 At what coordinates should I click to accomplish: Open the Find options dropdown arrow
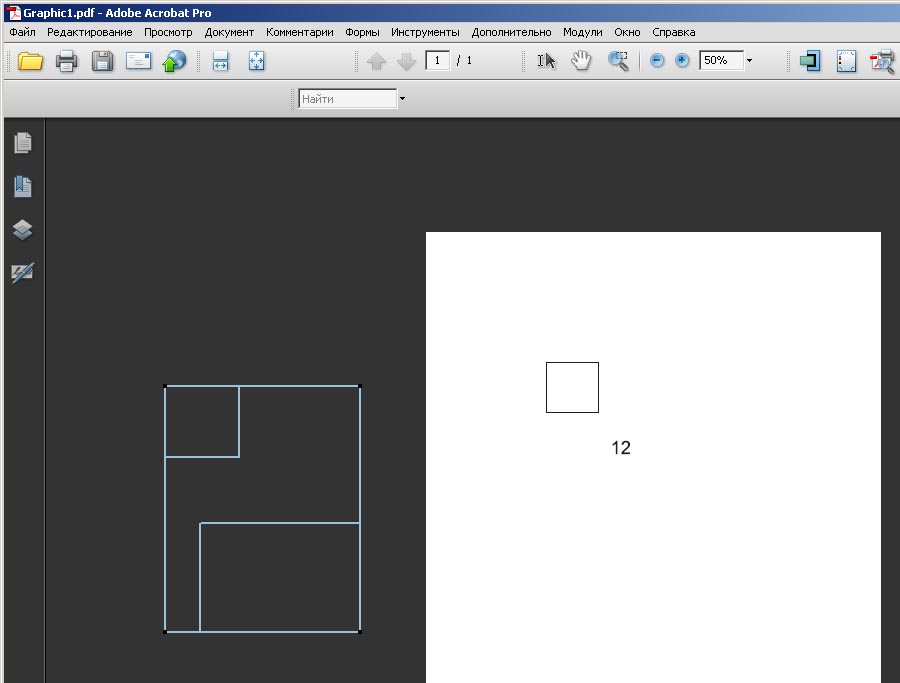tap(402, 99)
